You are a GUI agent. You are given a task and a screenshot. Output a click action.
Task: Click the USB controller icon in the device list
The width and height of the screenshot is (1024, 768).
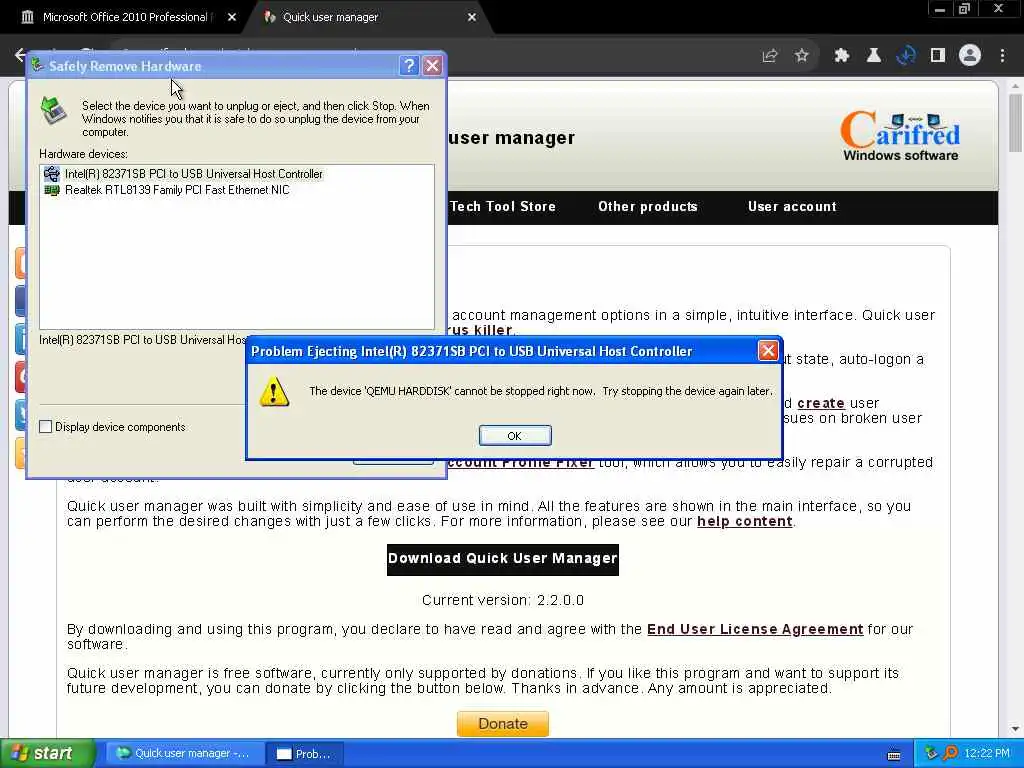tap(52, 174)
